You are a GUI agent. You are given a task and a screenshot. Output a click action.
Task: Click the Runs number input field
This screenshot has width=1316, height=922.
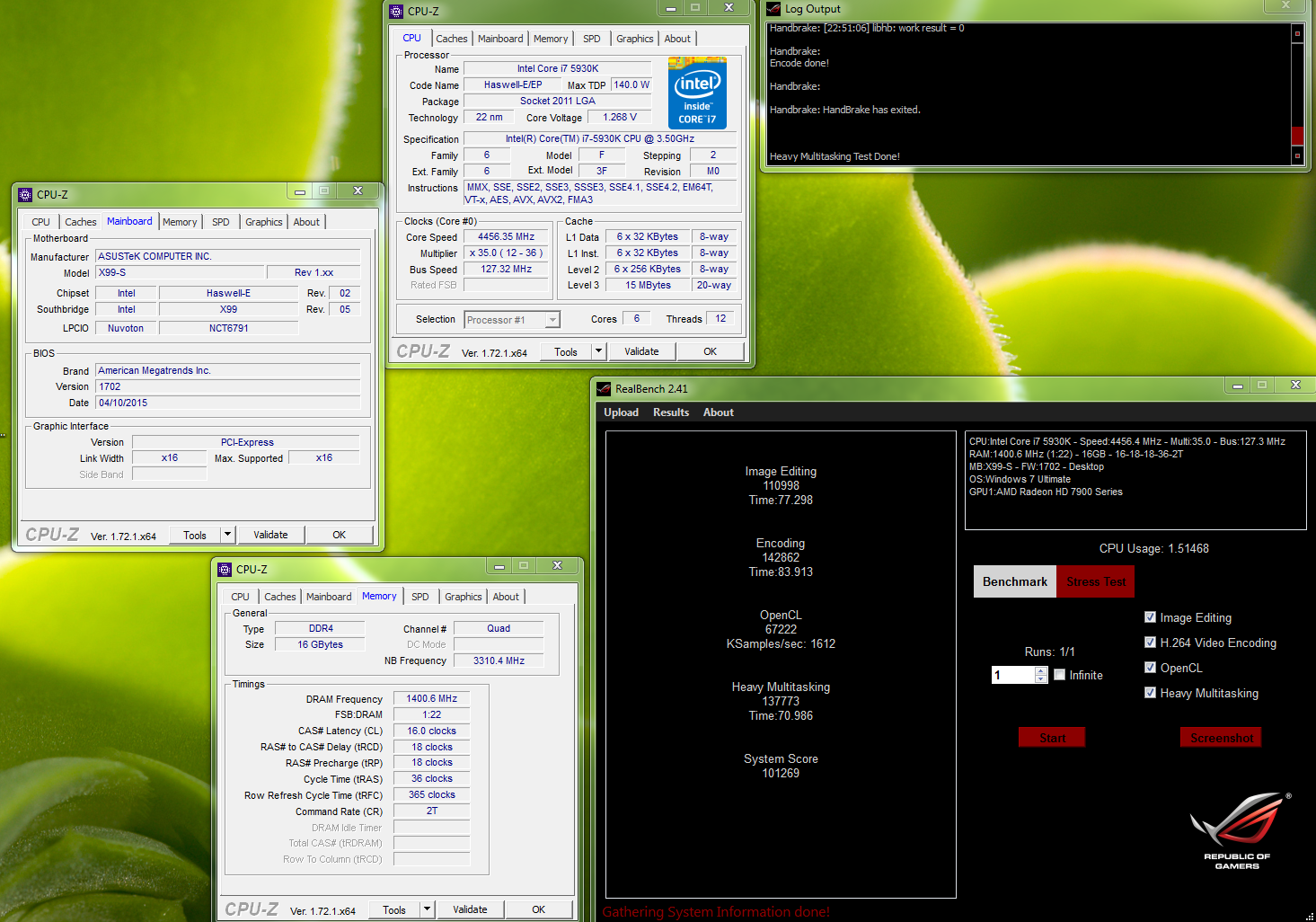(1013, 675)
